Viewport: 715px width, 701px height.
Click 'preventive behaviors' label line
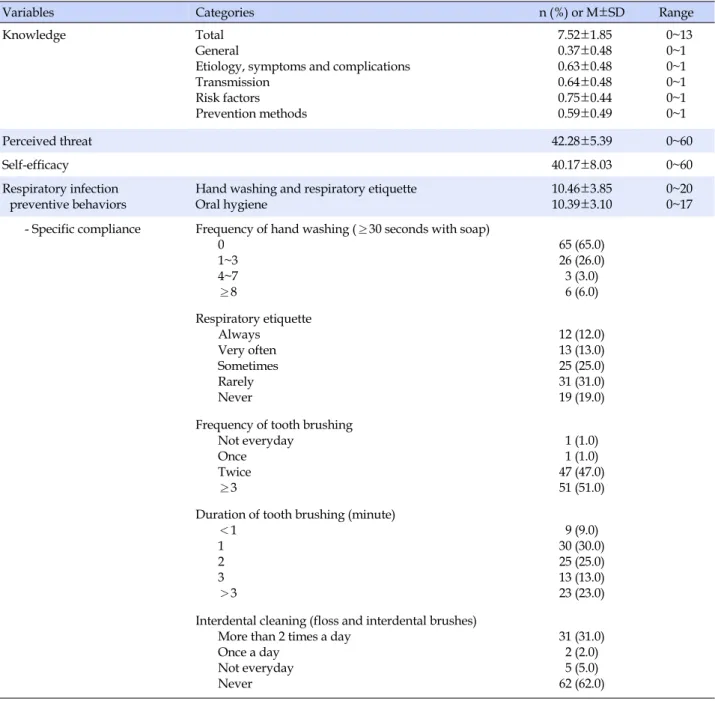pyautogui.click(x=68, y=205)
